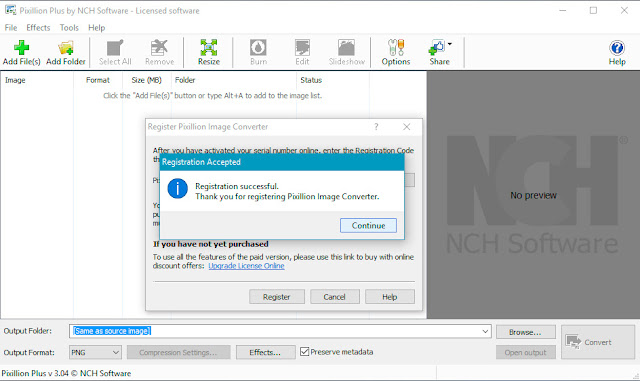Click the Convert button
The image size is (640, 381).
pyautogui.click(x=598, y=342)
